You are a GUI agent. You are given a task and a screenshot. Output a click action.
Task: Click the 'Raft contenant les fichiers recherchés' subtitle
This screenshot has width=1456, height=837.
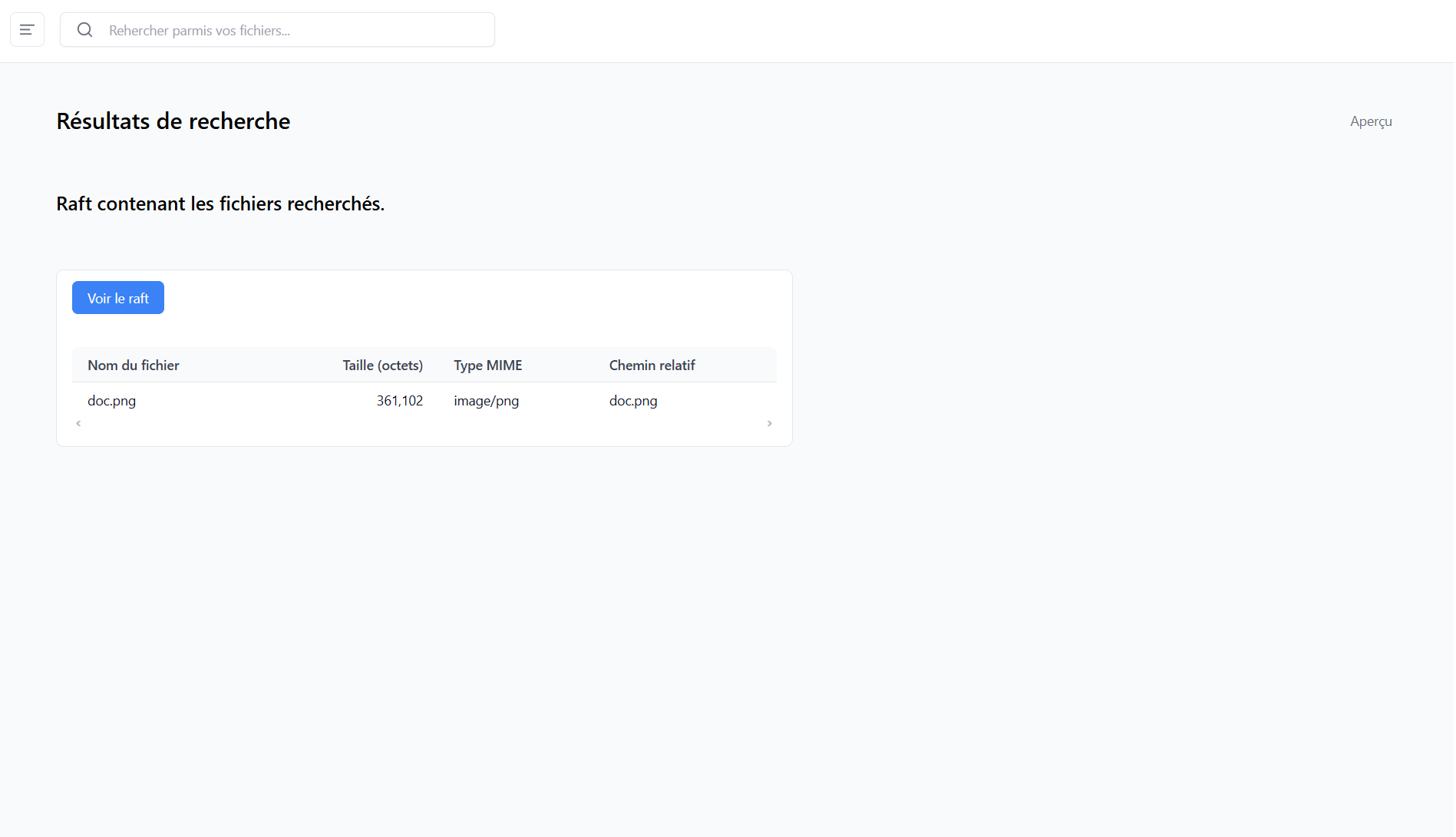coord(220,203)
